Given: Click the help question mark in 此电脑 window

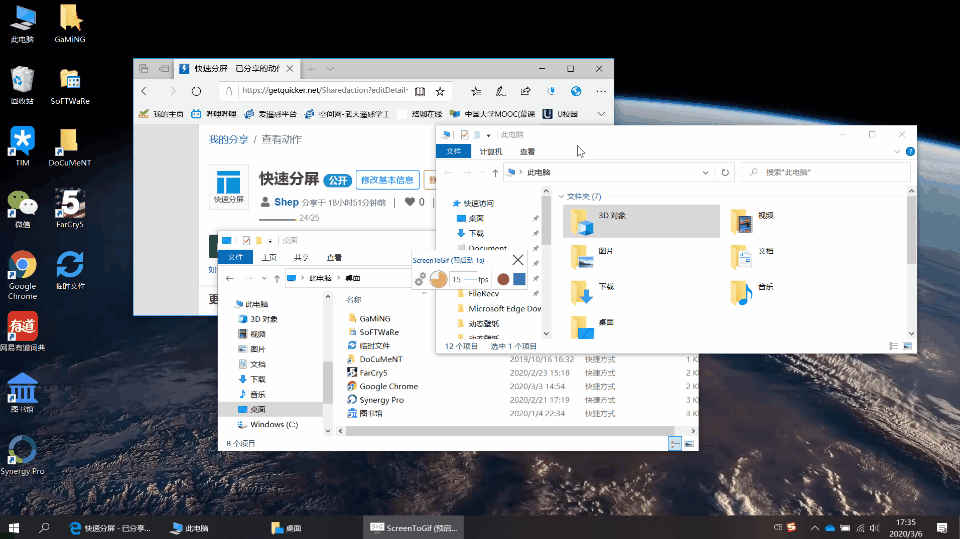Looking at the screenshot, I should [x=909, y=151].
